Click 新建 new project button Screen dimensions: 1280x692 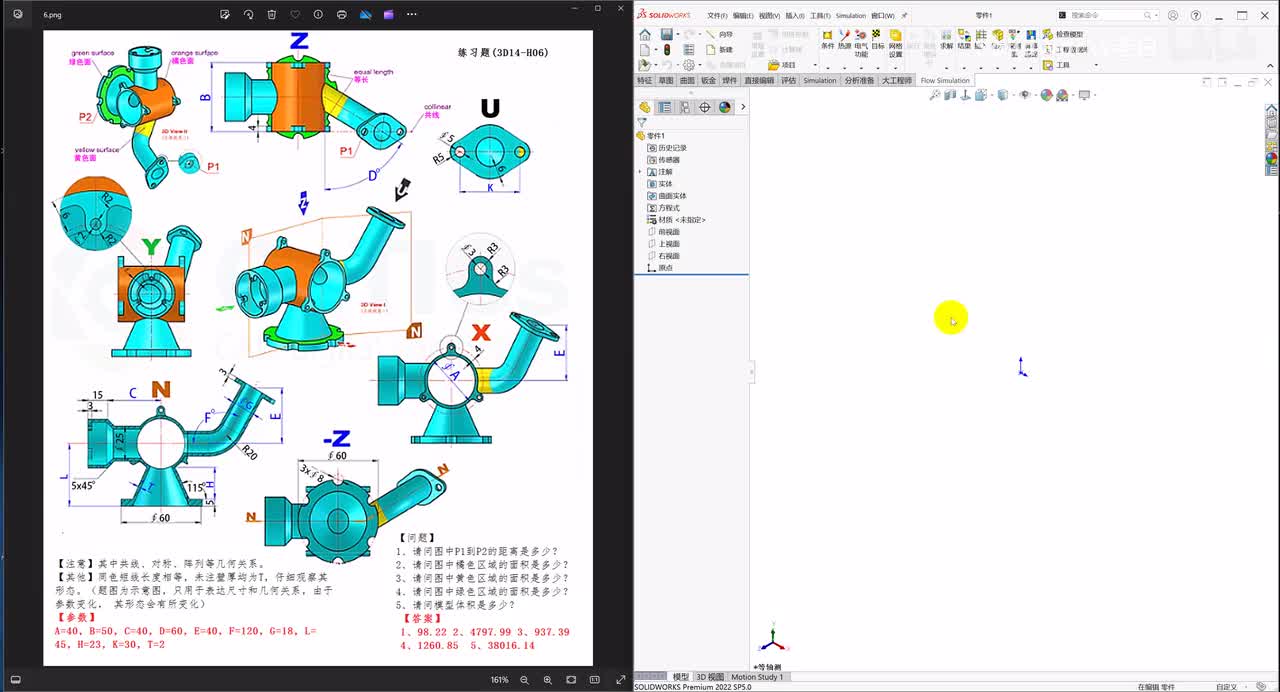(719, 49)
